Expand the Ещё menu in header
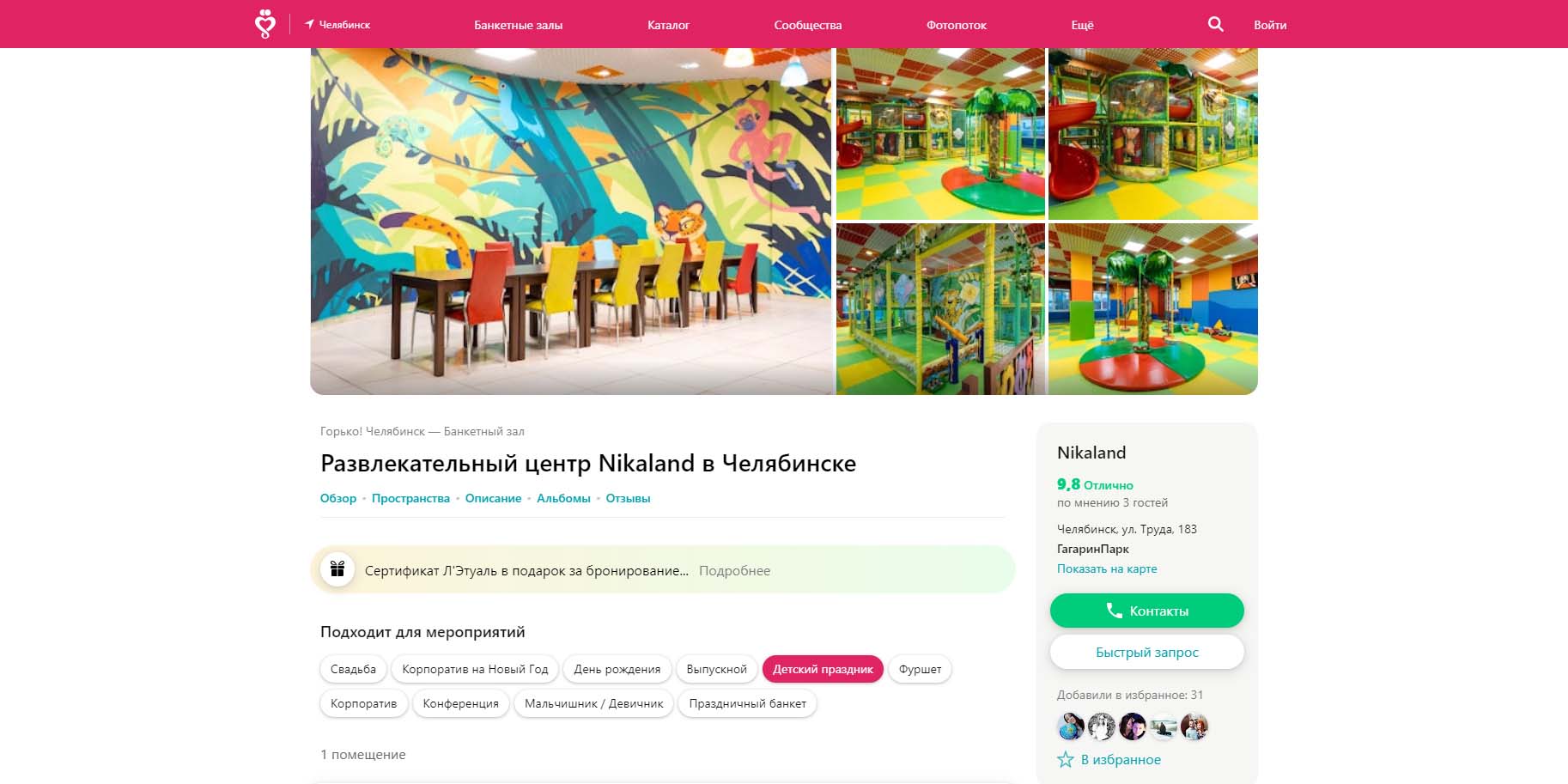 click(x=1082, y=25)
